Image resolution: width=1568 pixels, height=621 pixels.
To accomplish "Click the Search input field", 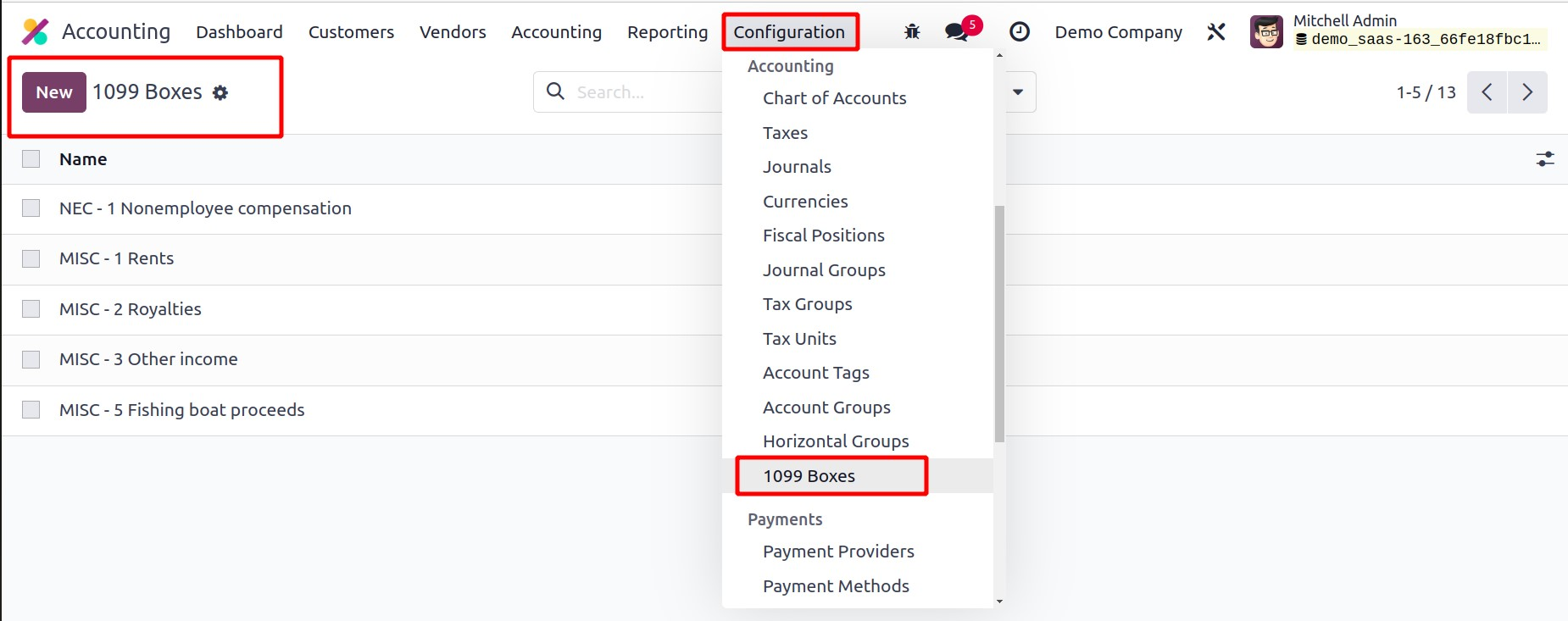I will tap(644, 92).
